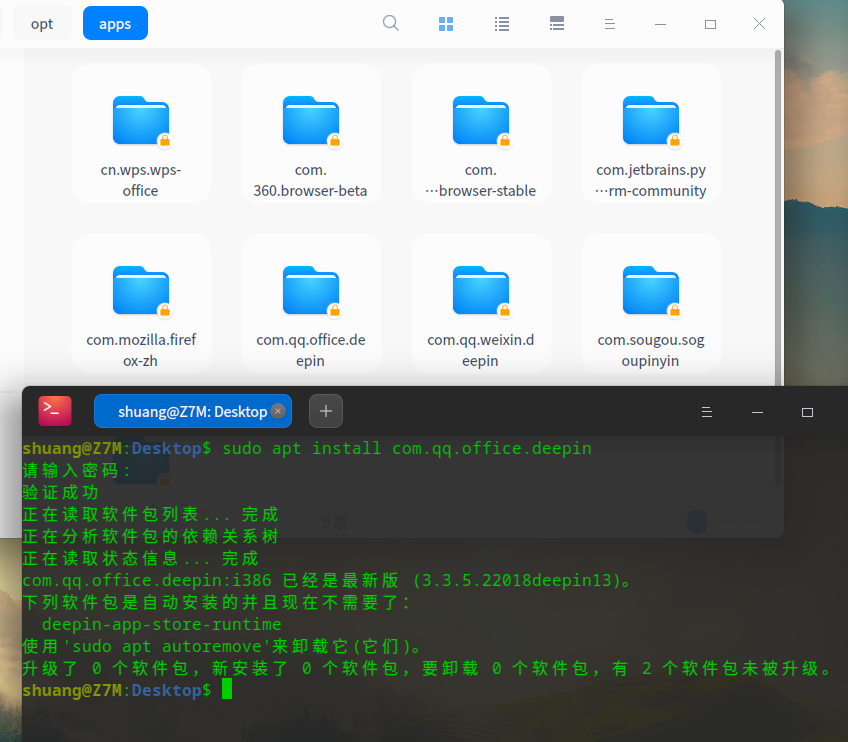
Task: Switch to icon grid view
Action: tap(446, 23)
